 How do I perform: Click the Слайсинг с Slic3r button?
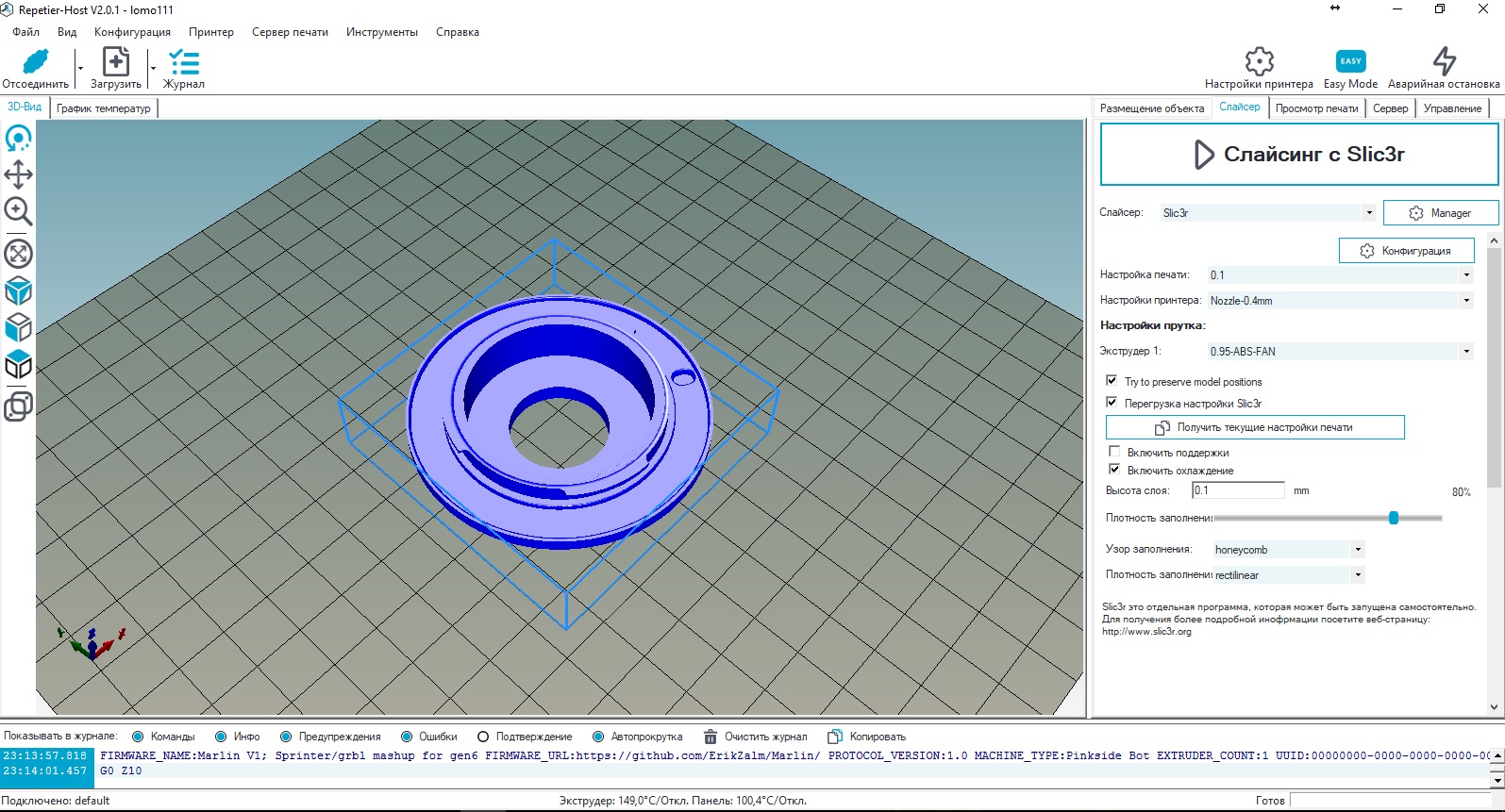click(x=1298, y=155)
